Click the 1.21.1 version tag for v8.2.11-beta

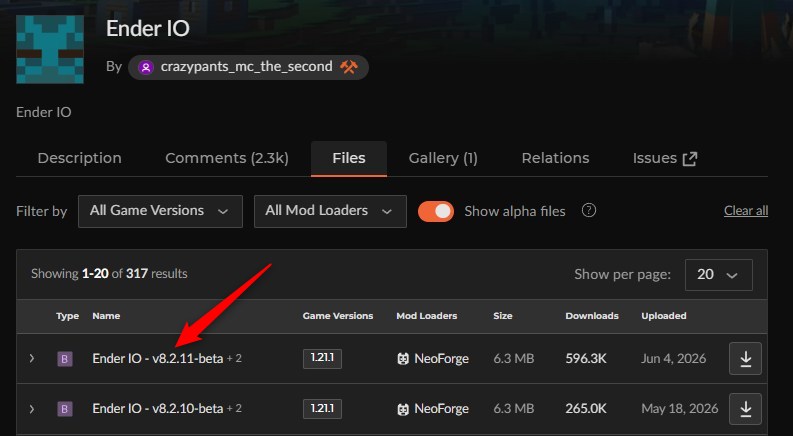[x=323, y=359]
